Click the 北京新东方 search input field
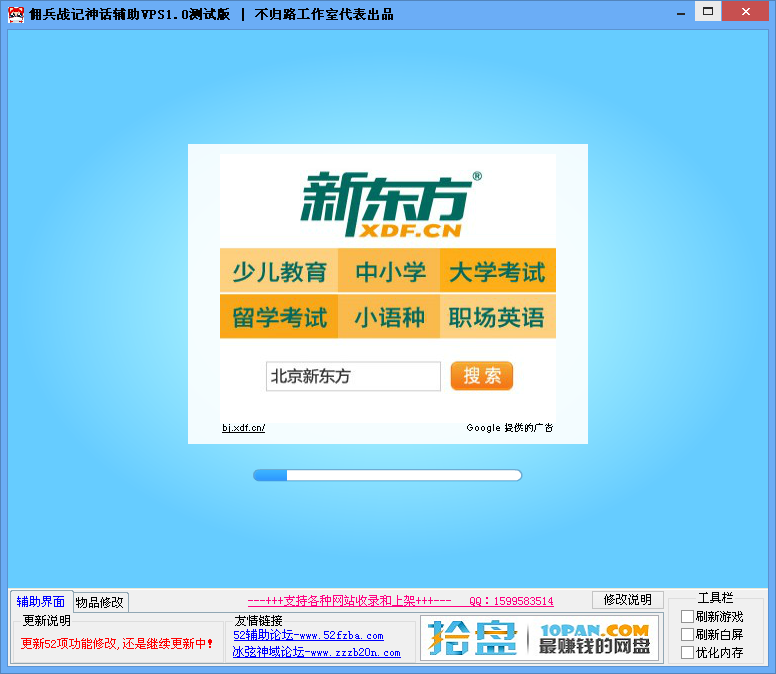Screen dimensions: 776x674 click(353, 376)
